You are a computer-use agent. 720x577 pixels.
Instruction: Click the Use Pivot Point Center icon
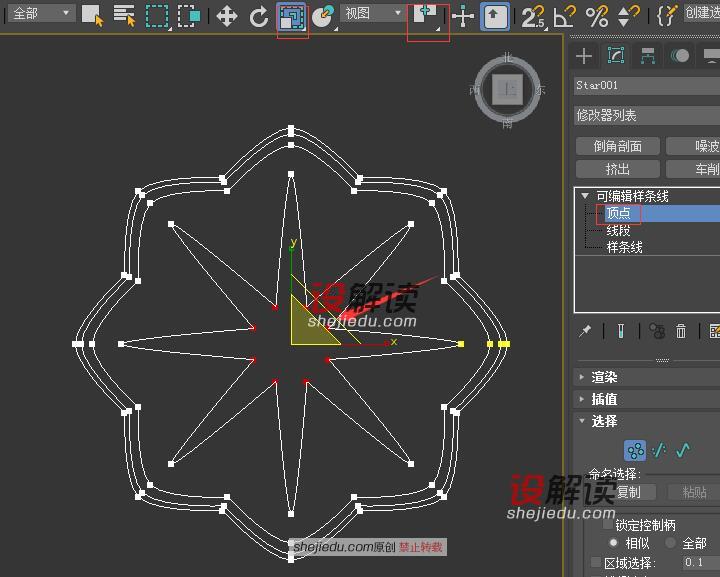[427, 17]
